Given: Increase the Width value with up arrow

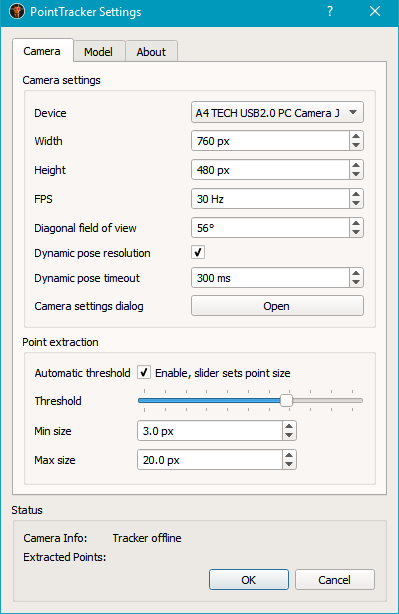Looking at the screenshot, I should pos(356,136).
